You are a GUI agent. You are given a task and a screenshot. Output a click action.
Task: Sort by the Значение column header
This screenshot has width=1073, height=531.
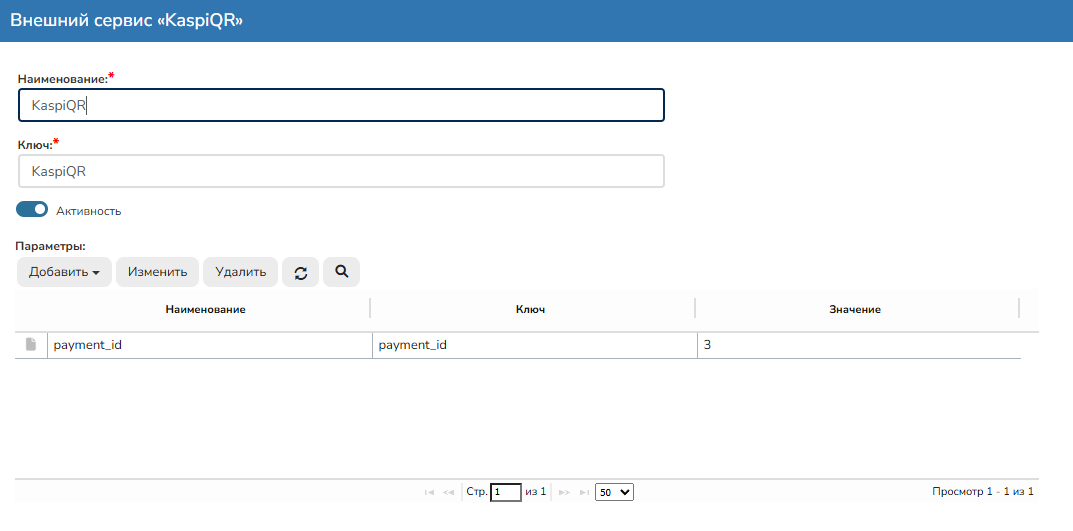(854, 310)
